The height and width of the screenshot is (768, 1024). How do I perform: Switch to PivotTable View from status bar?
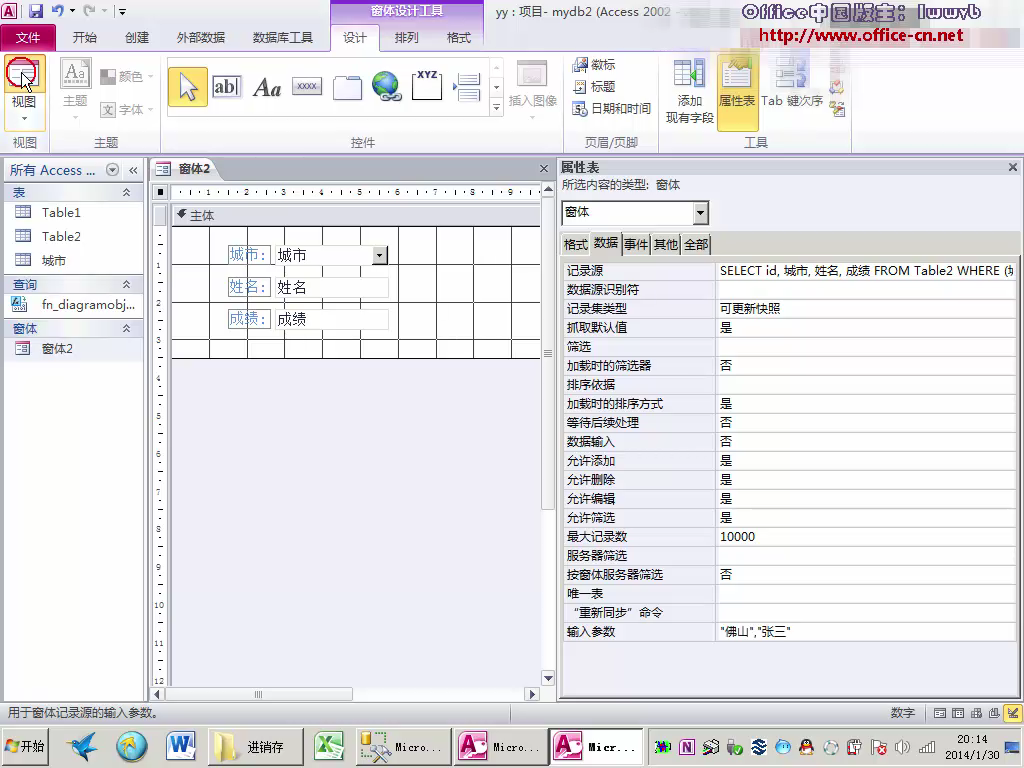coord(976,713)
